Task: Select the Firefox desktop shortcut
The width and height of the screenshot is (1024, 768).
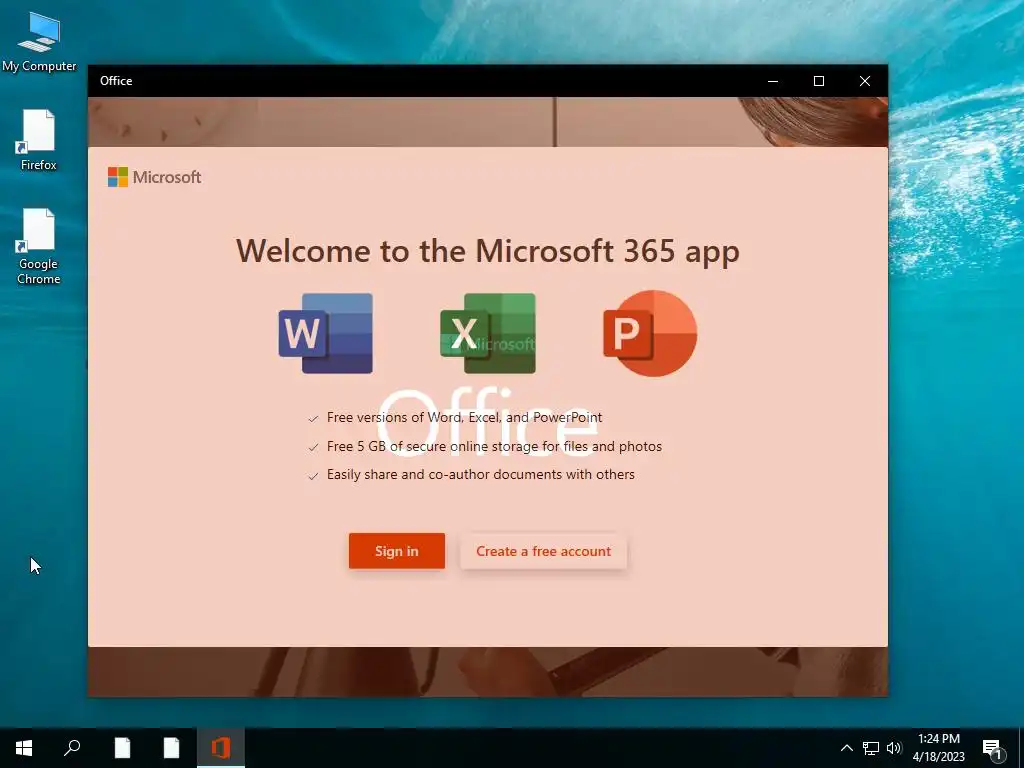Action: point(39,140)
